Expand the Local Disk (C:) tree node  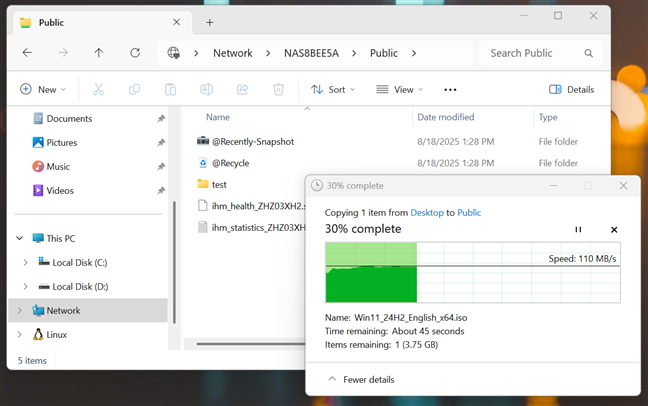pos(26,262)
